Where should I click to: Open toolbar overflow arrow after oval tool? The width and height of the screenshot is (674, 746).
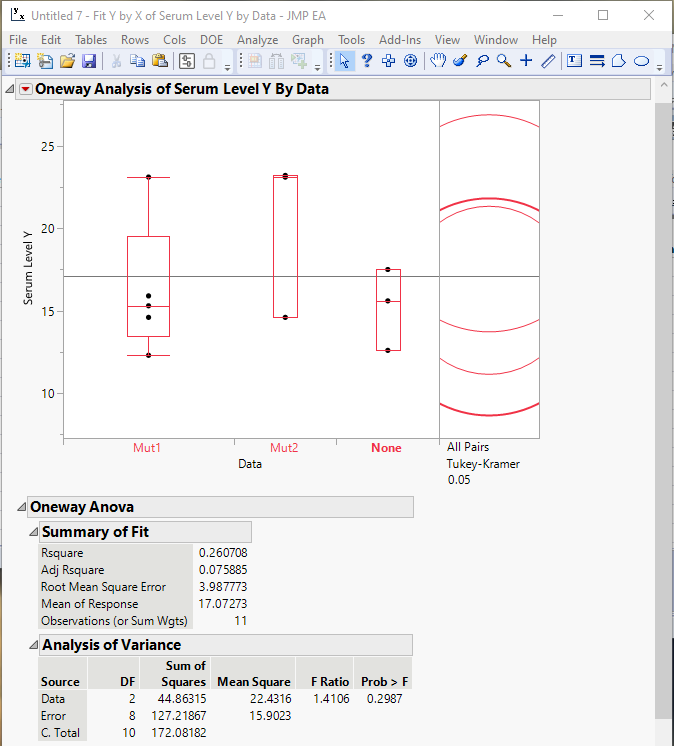click(x=659, y=68)
